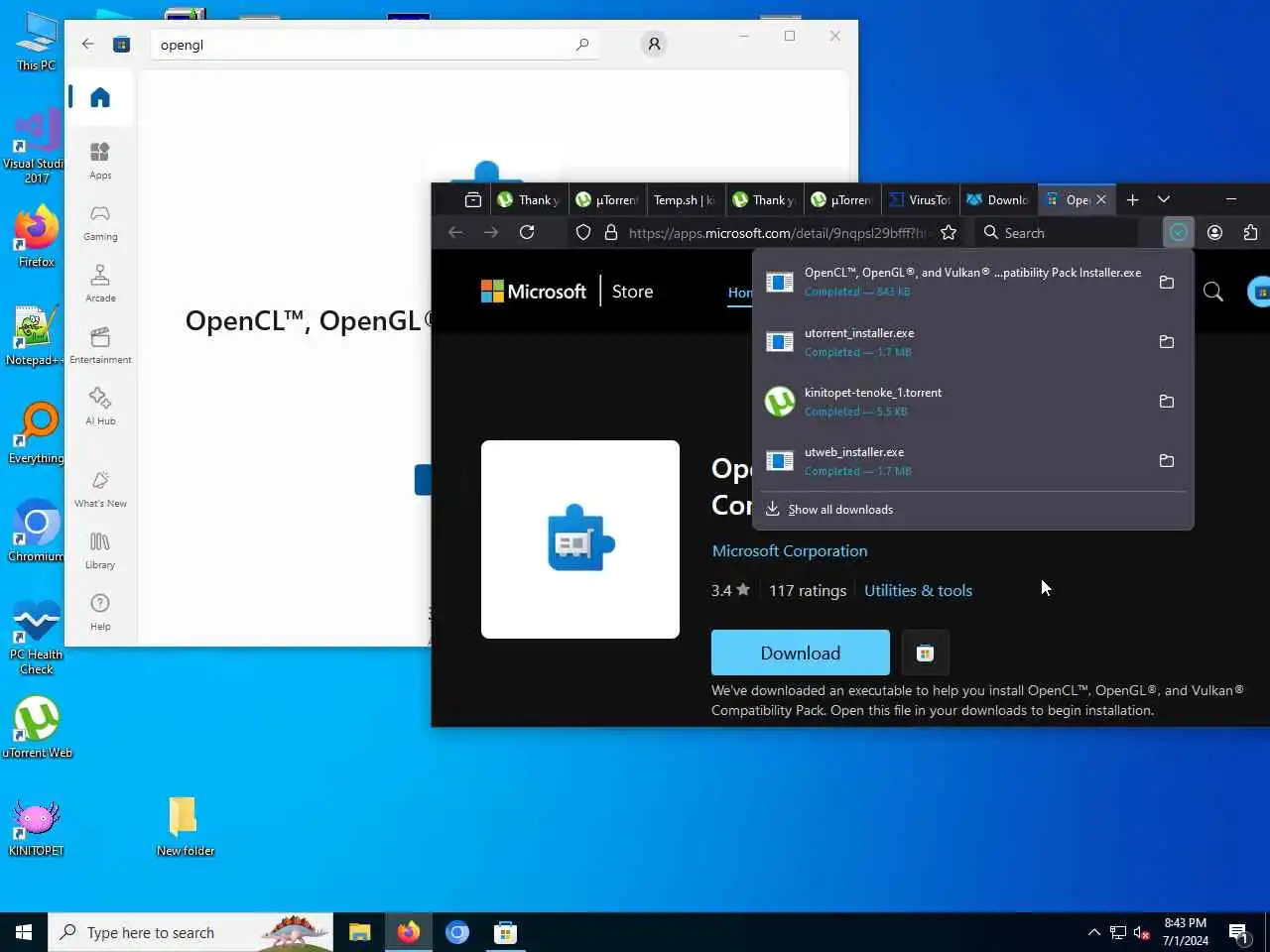This screenshot has width=1270, height=952.
Task: Open Home in Microsoft Store sidebar
Action: click(x=99, y=97)
